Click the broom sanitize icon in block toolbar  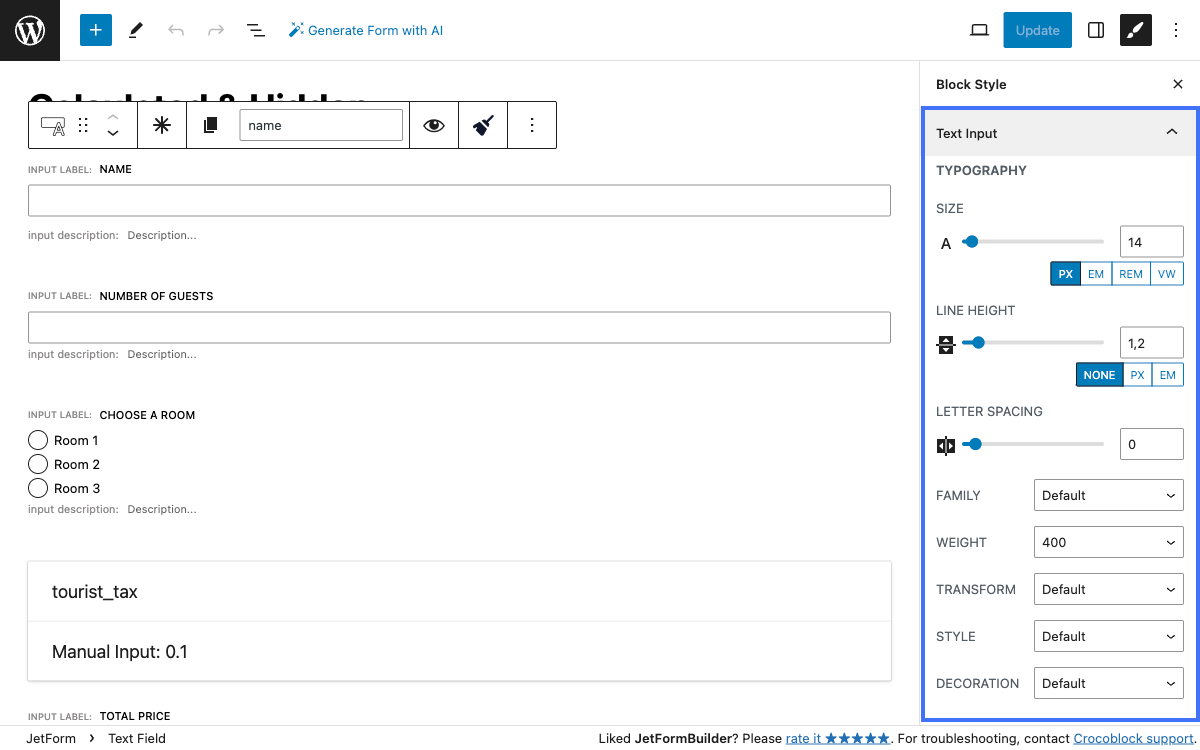click(x=483, y=124)
